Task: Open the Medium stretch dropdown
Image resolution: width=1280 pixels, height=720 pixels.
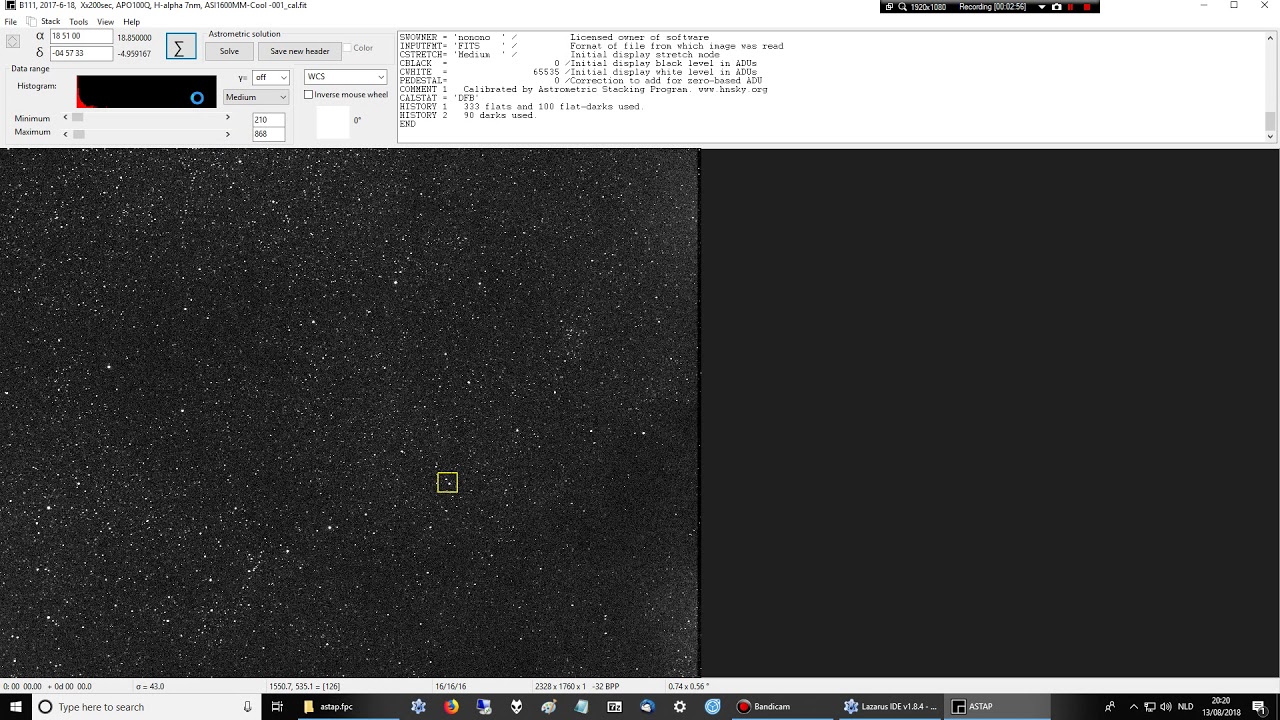Action: 256,97
